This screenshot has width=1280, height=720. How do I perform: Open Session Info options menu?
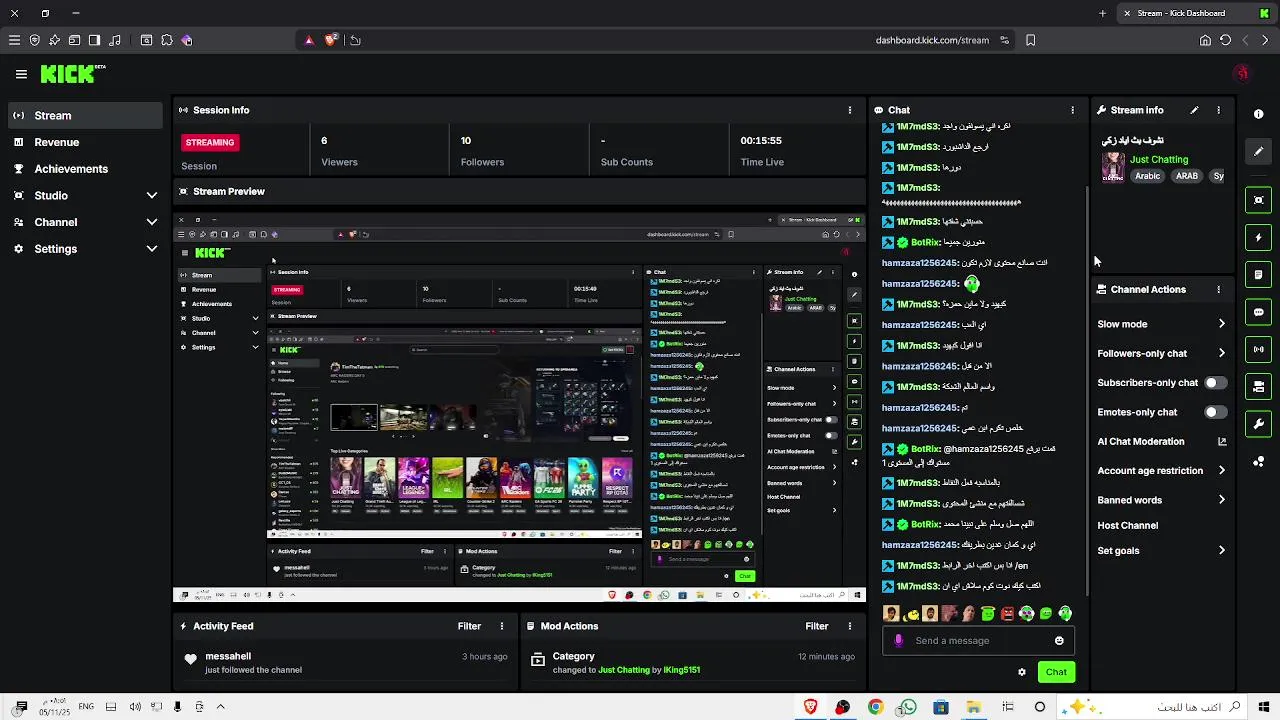850,110
